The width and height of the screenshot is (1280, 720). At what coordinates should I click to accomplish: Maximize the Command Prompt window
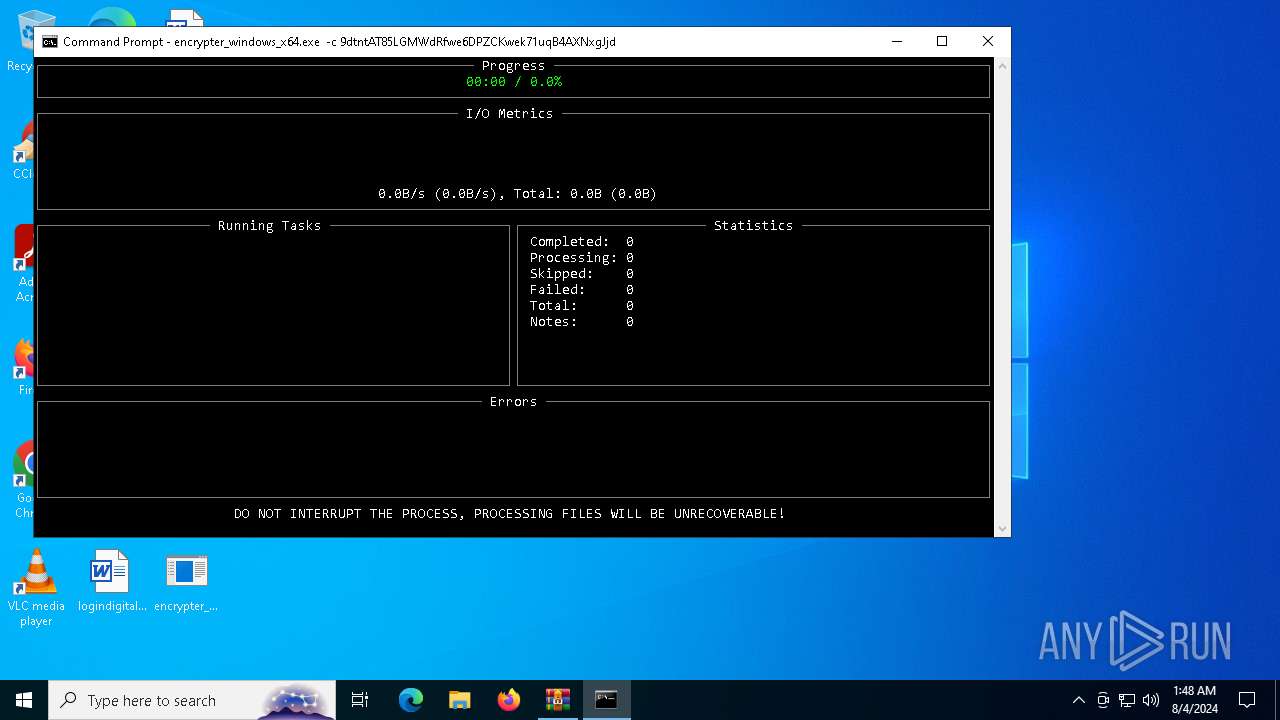[x=942, y=41]
